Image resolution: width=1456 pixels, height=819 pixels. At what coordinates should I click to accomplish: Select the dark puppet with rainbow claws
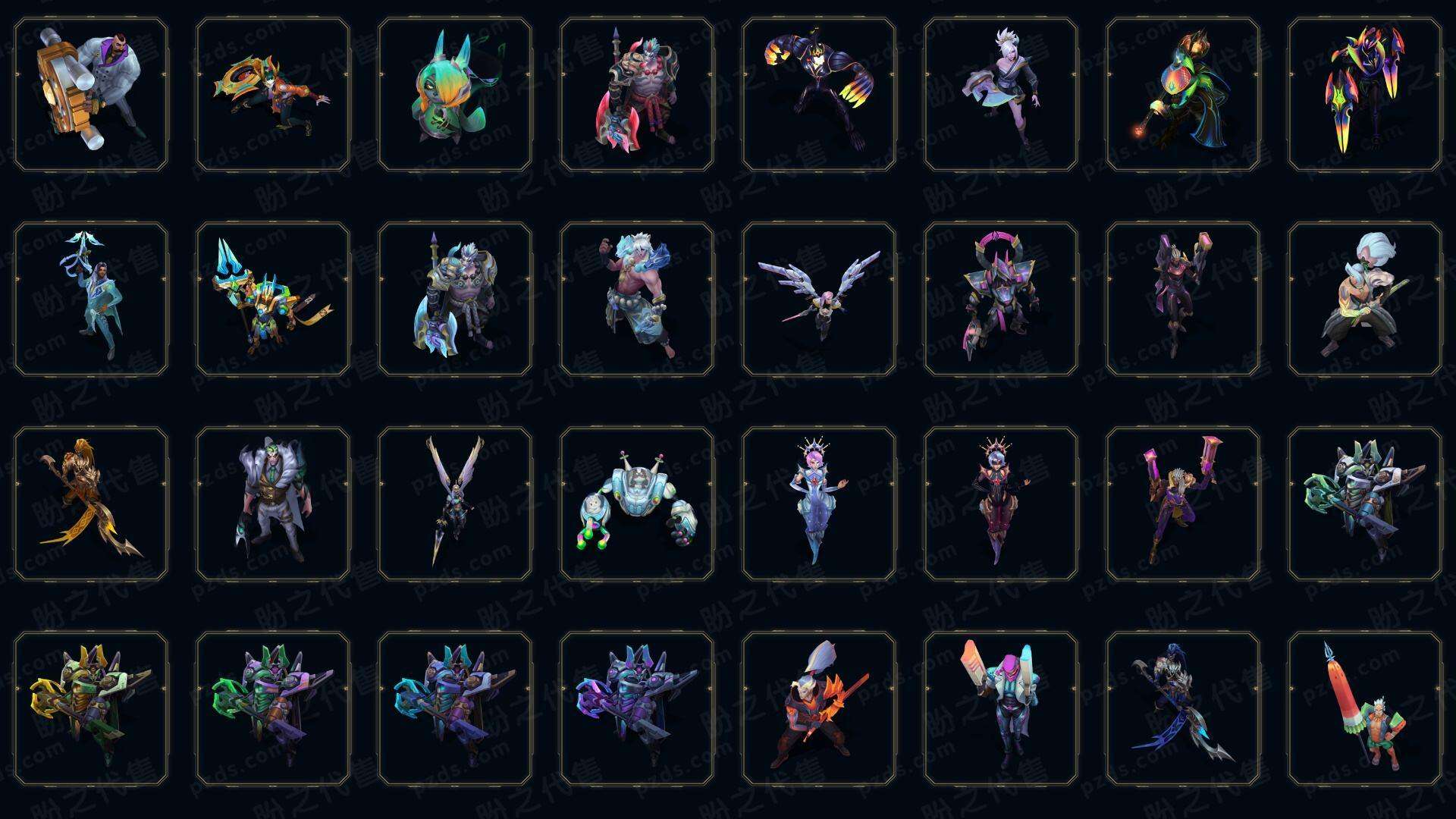[819, 95]
